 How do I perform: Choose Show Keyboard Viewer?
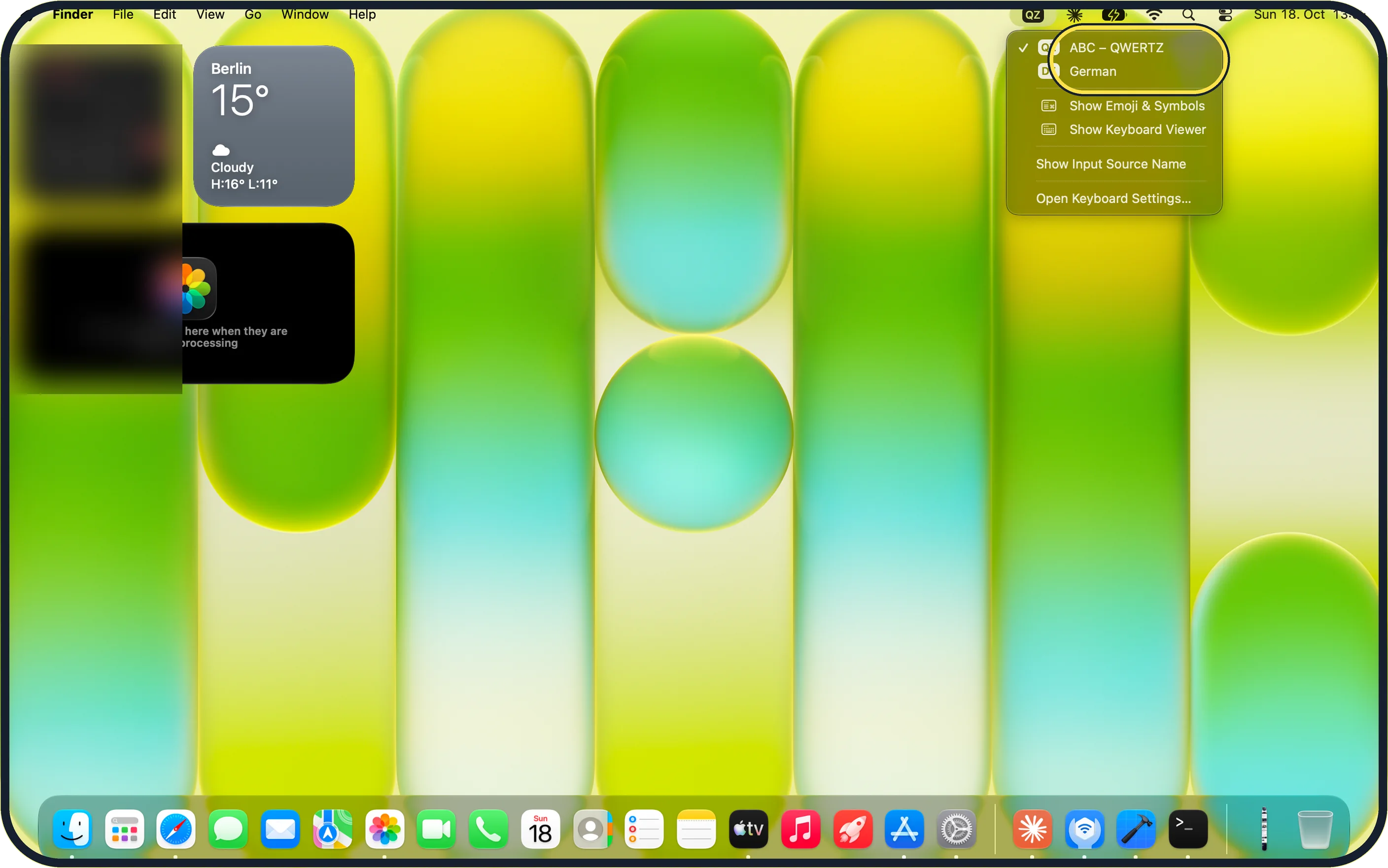tap(1114, 129)
